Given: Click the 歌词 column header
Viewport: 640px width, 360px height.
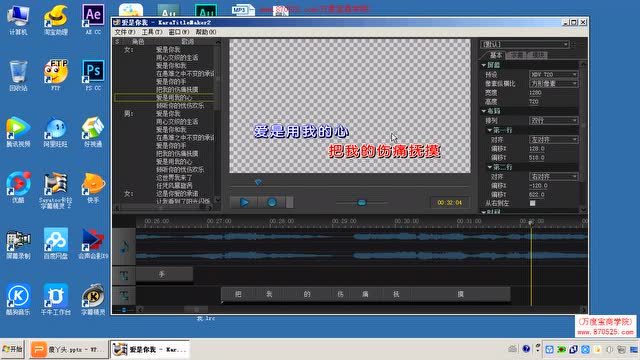Looking at the screenshot, I should (187, 42).
